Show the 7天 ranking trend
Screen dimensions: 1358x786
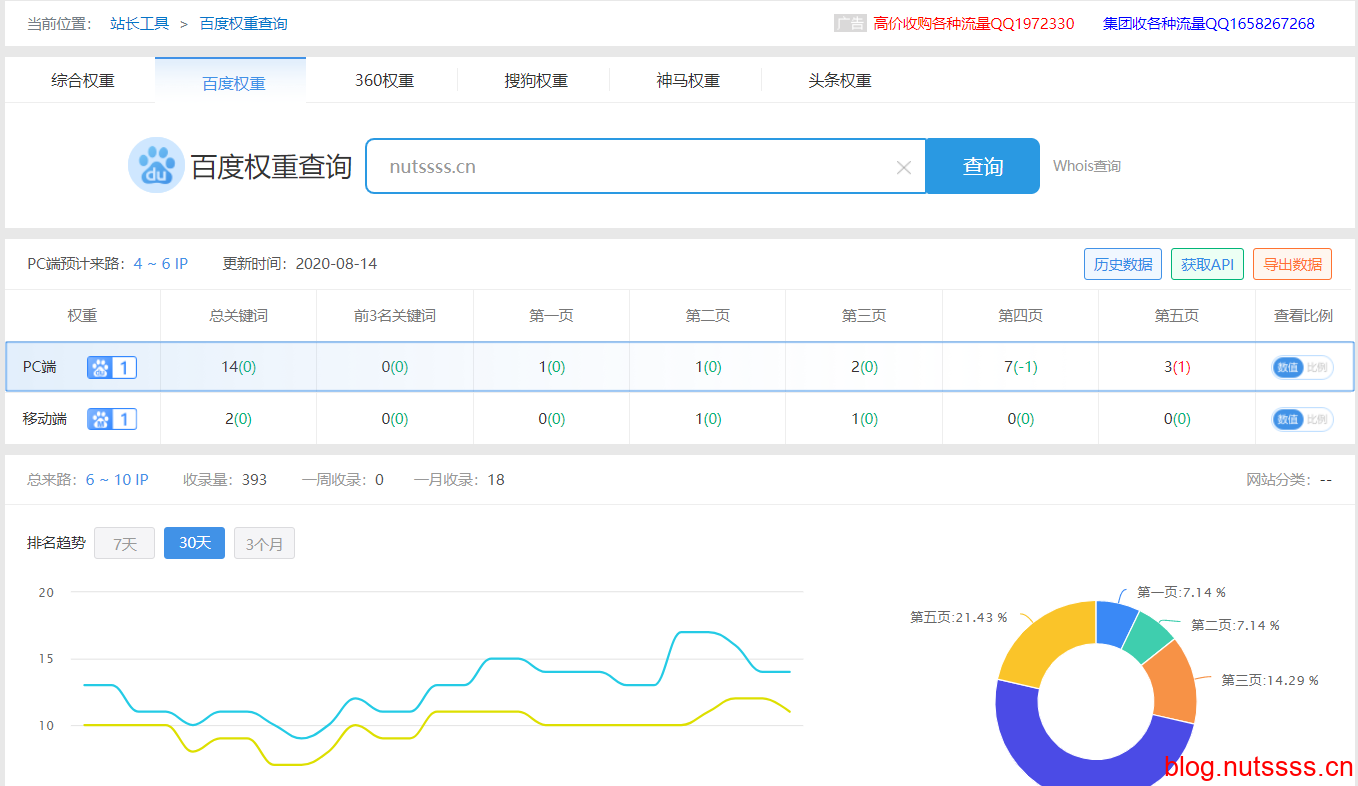pyautogui.click(x=124, y=544)
